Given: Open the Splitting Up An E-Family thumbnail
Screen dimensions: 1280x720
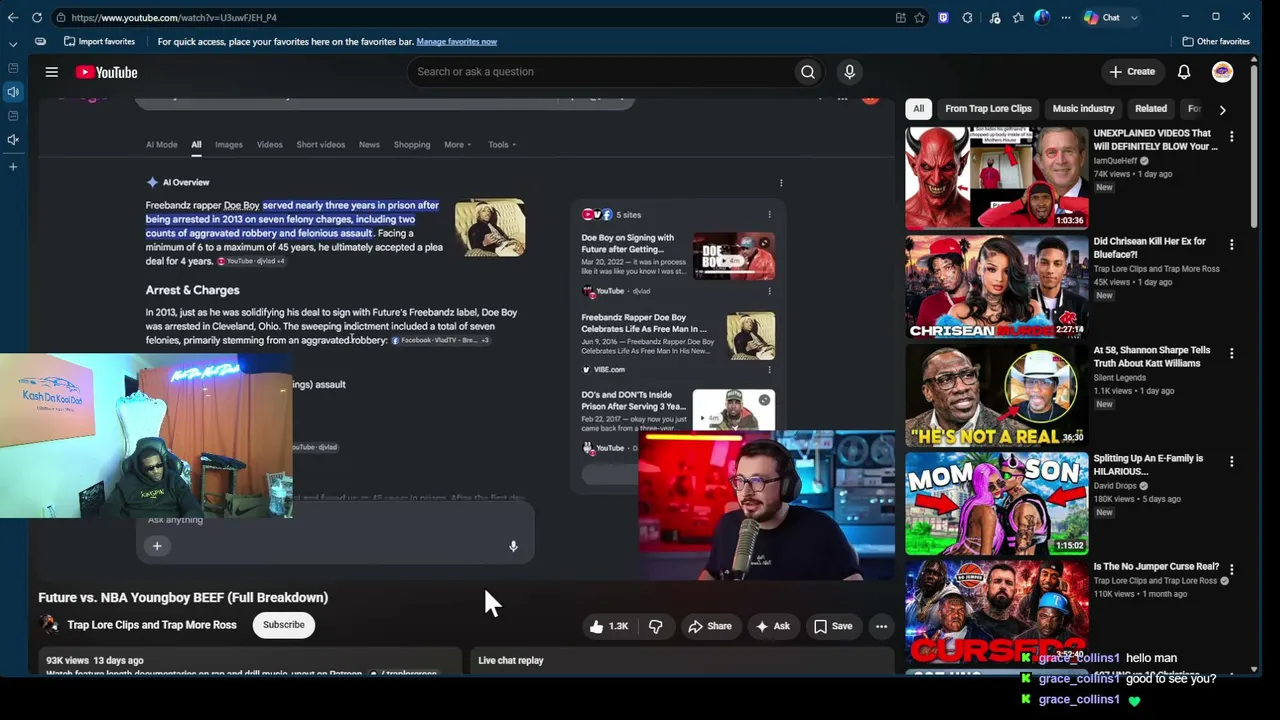Looking at the screenshot, I should (996, 503).
